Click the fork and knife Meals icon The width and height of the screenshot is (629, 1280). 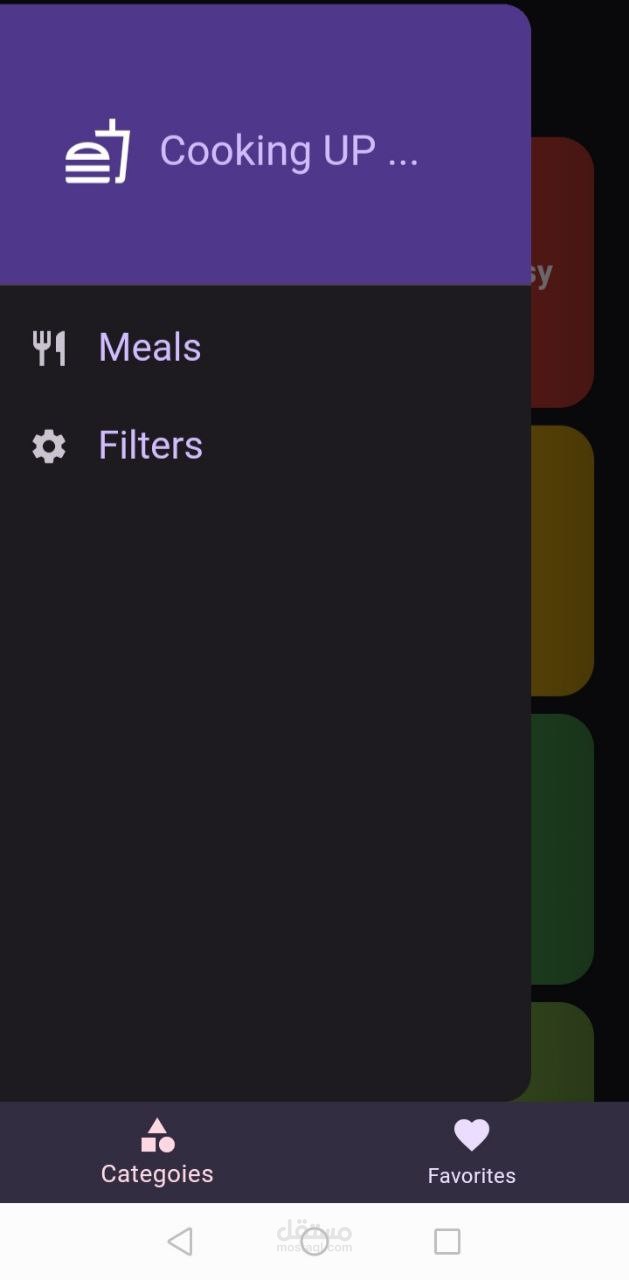(x=49, y=348)
